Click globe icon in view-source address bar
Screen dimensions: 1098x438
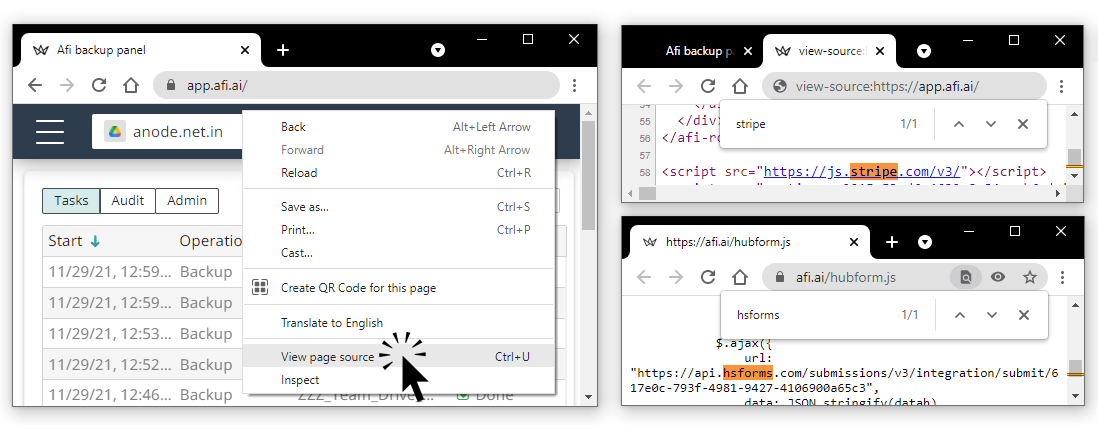[x=779, y=86]
